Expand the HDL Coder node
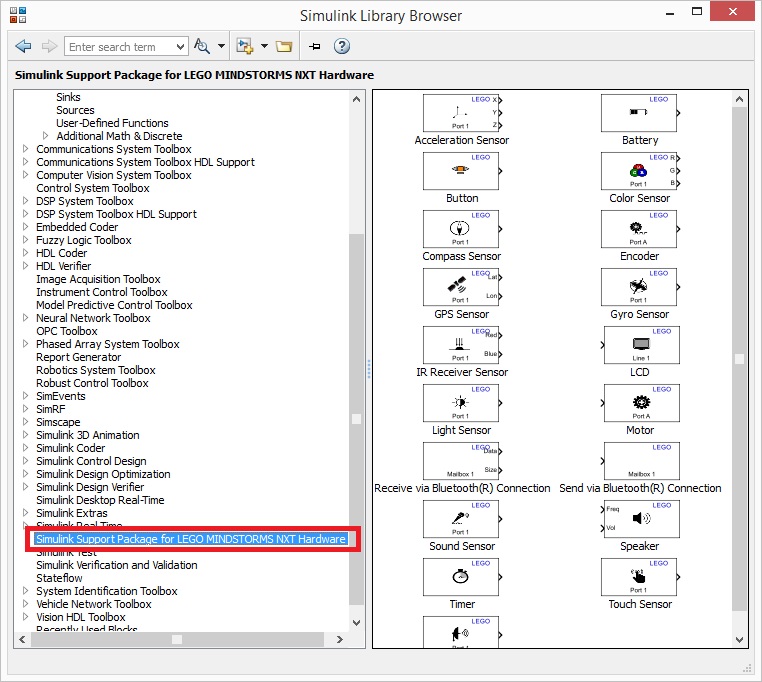 tap(25, 253)
